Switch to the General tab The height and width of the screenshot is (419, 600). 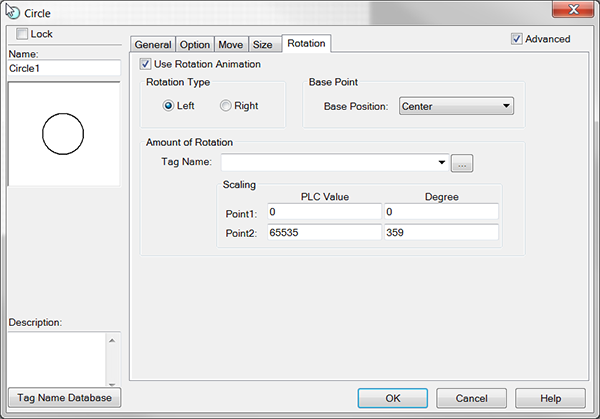click(153, 44)
